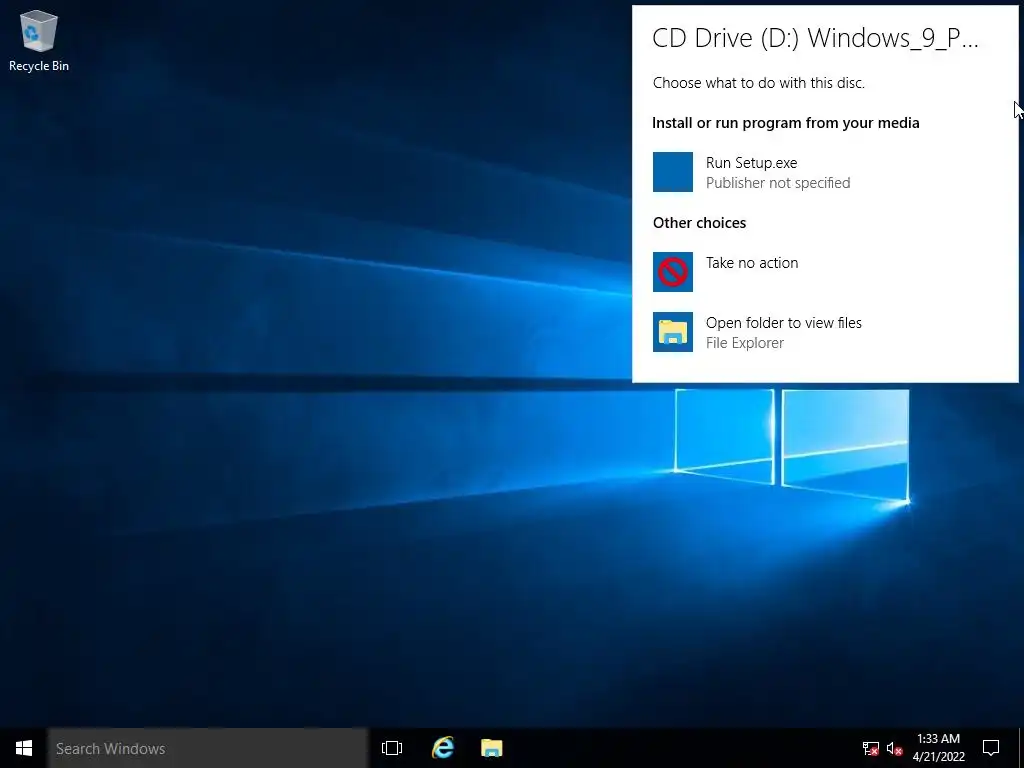Viewport: 1024px width, 768px height.
Task: Click the 4/21/2022 date in tray
Action: point(938,757)
